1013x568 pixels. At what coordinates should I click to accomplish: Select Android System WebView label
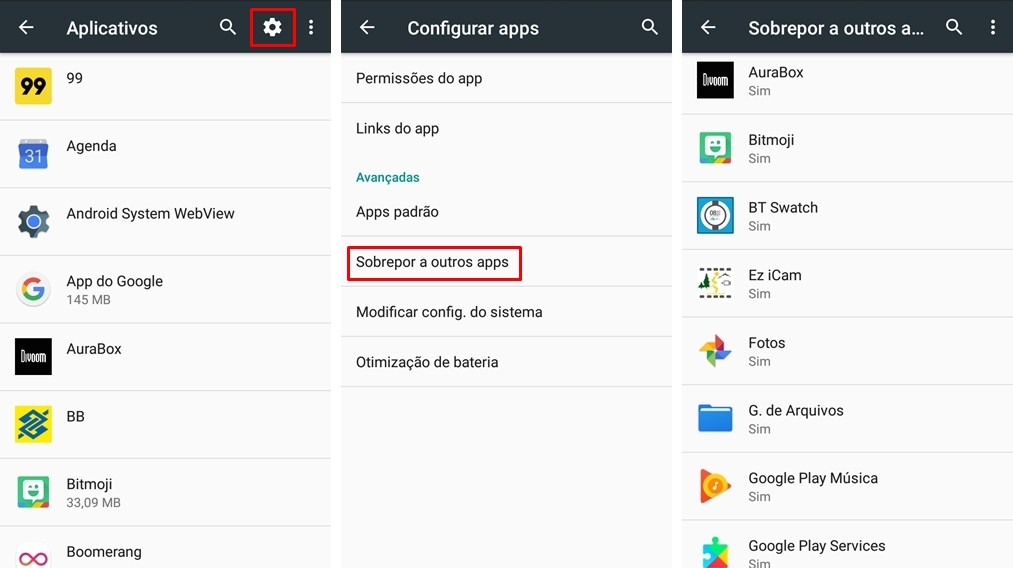(151, 213)
